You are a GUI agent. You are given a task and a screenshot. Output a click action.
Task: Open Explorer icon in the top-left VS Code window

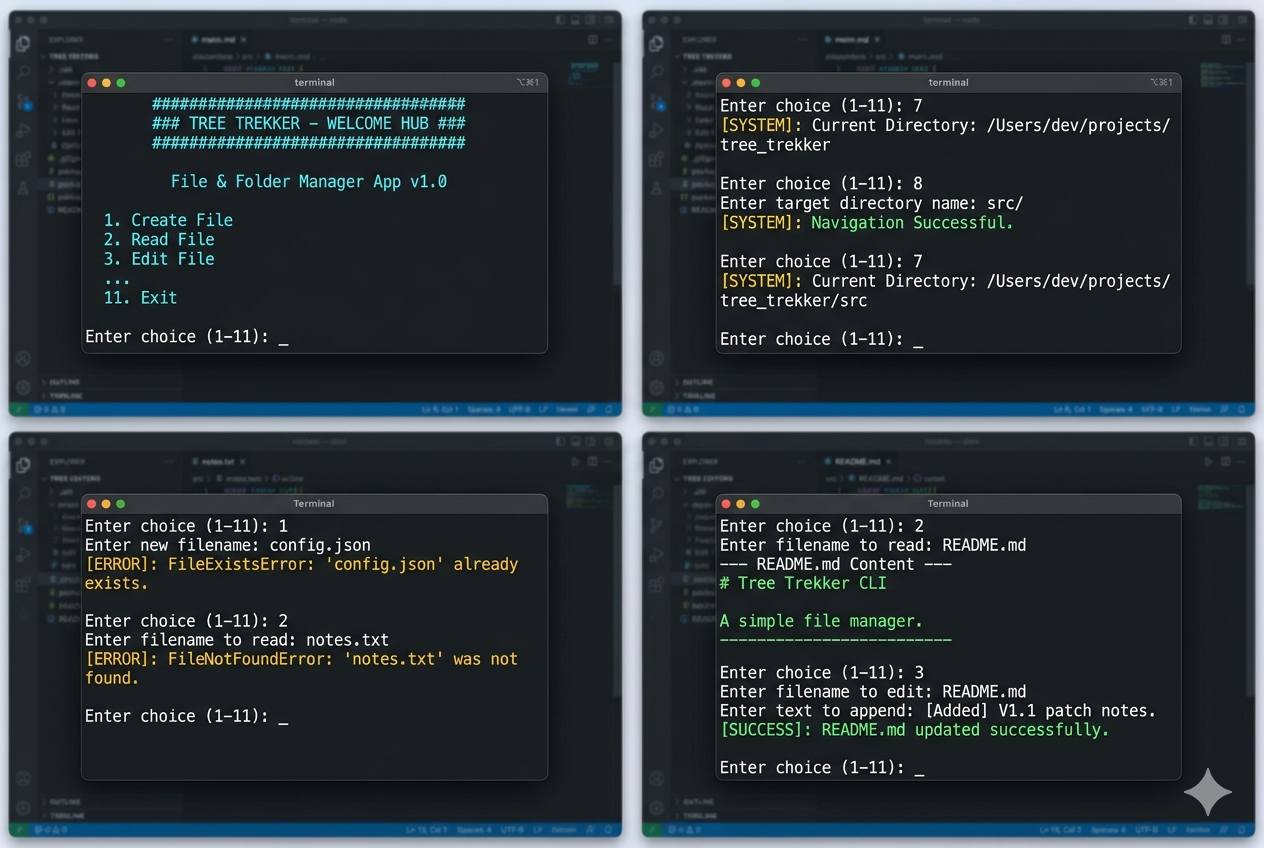tap(23, 43)
